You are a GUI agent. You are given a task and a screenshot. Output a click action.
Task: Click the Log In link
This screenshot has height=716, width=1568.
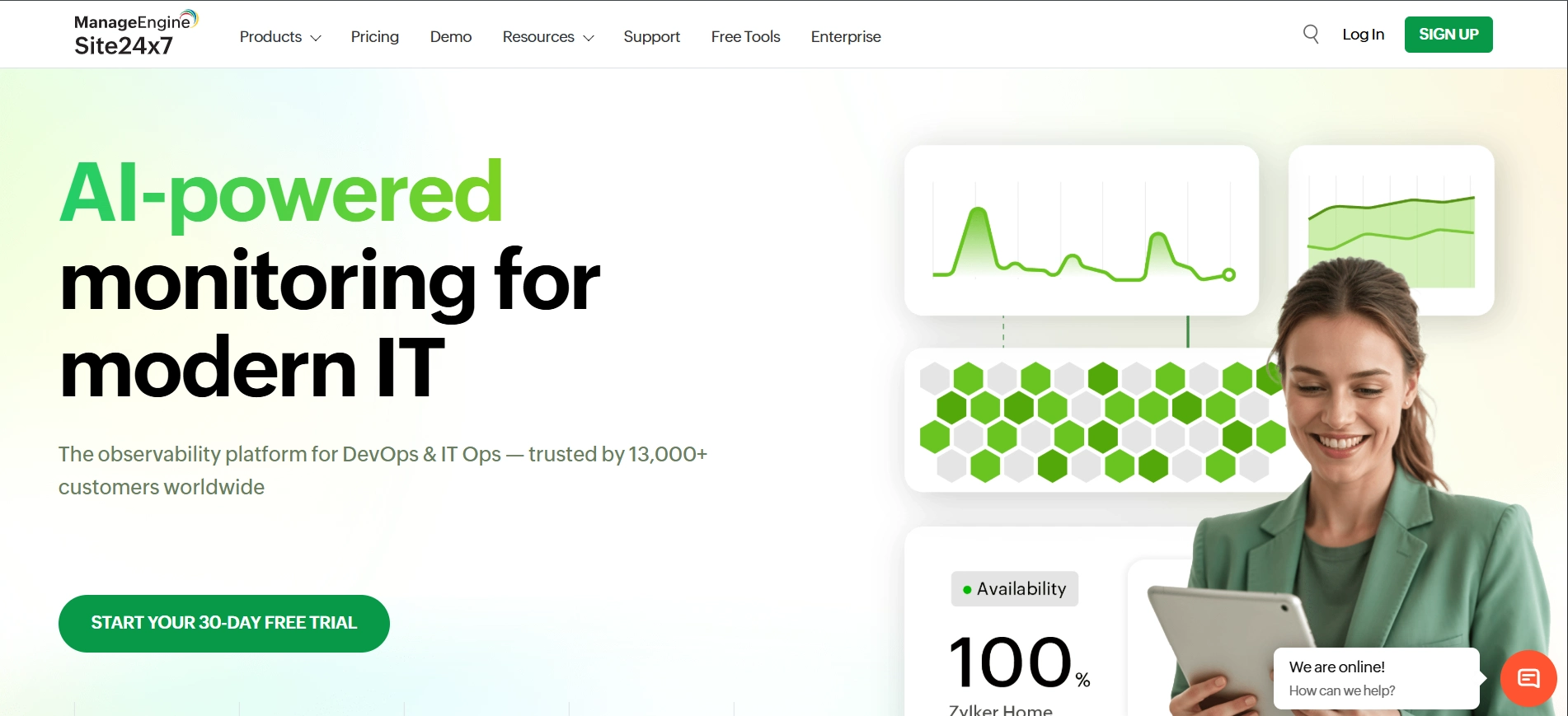pos(1363,35)
